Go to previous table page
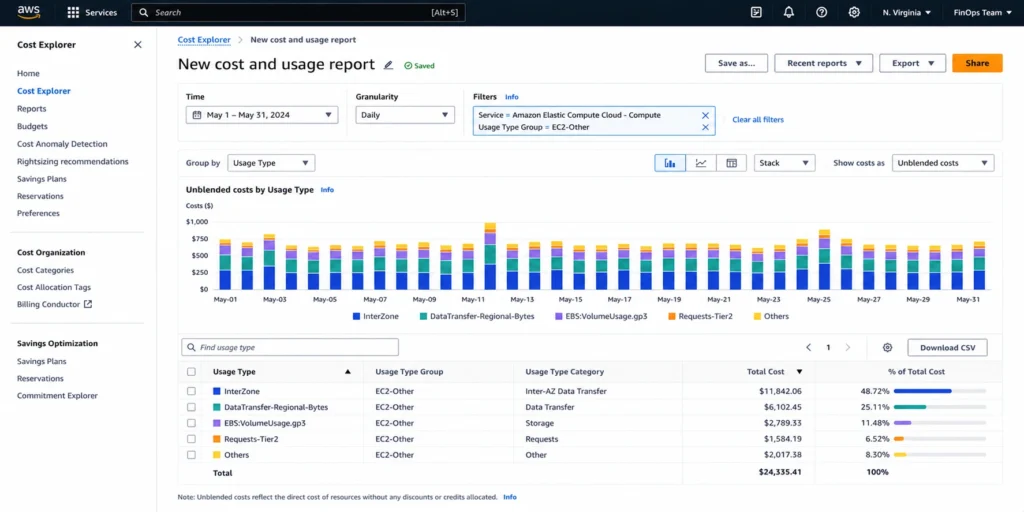Image resolution: width=1024 pixels, height=512 pixels. (808, 347)
